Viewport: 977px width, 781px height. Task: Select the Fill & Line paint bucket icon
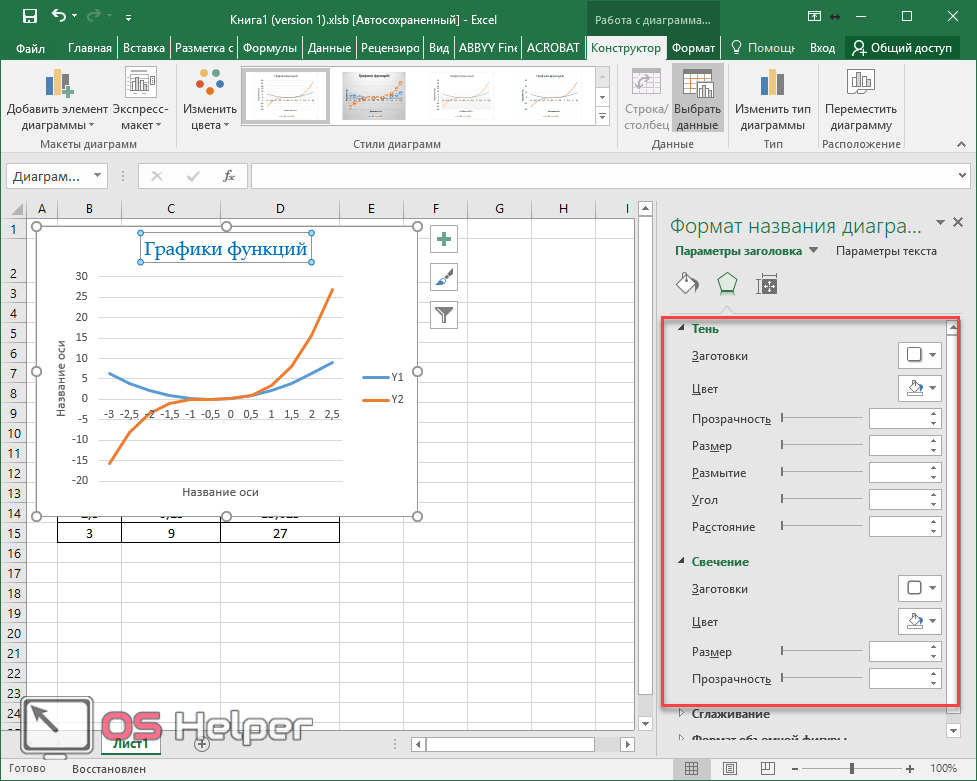687,284
